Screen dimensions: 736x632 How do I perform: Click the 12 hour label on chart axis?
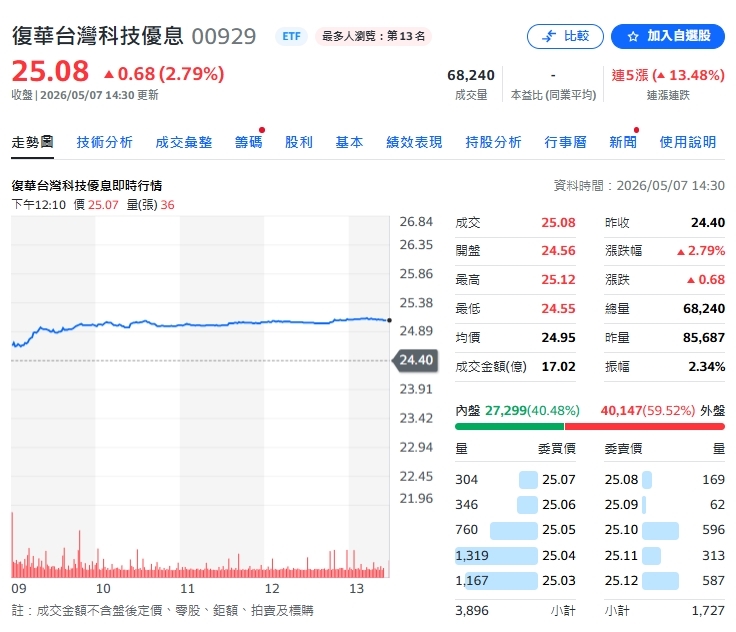pos(272,588)
